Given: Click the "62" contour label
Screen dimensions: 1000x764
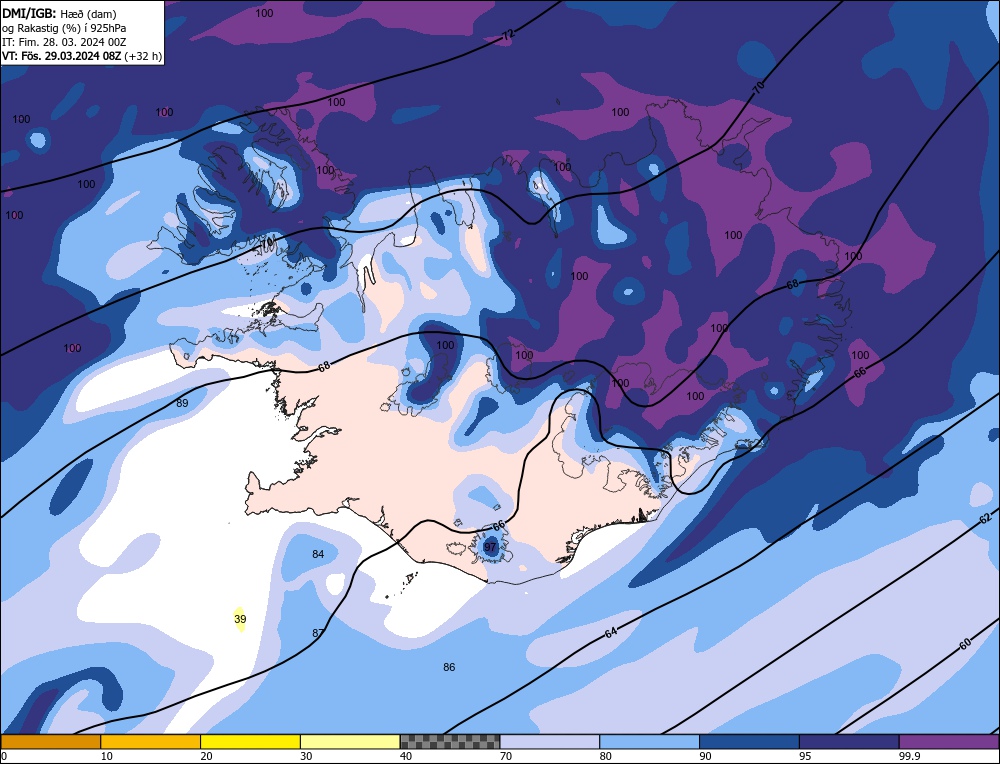Looking at the screenshot, I should tap(985, 518).
